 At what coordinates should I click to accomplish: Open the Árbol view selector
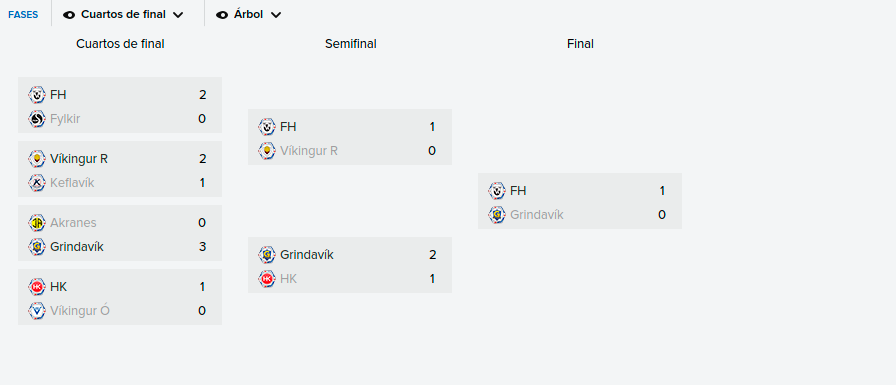tap(249, 15)
